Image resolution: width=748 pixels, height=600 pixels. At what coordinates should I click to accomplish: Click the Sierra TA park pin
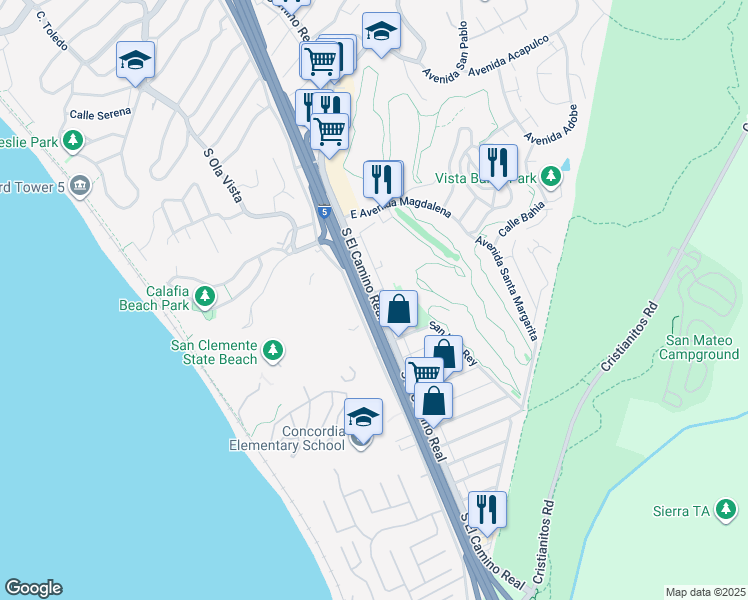tap(726, 509)
